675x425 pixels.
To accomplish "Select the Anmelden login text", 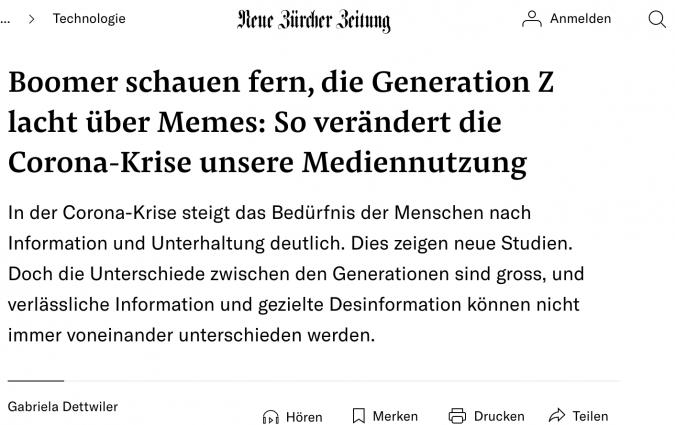I will tap(580, 19).
